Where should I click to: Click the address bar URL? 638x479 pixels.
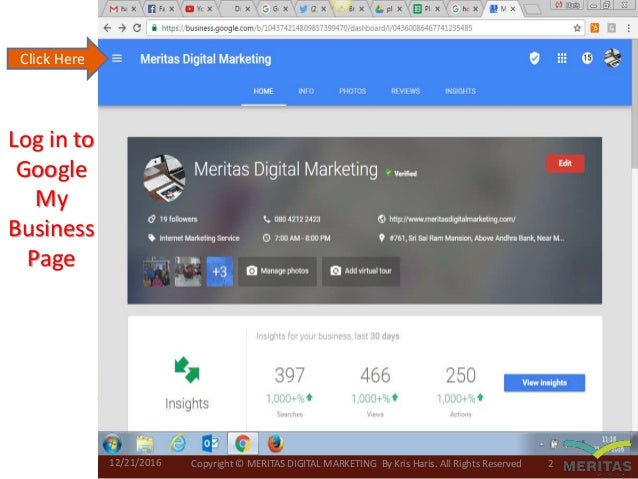pos(317,28)
